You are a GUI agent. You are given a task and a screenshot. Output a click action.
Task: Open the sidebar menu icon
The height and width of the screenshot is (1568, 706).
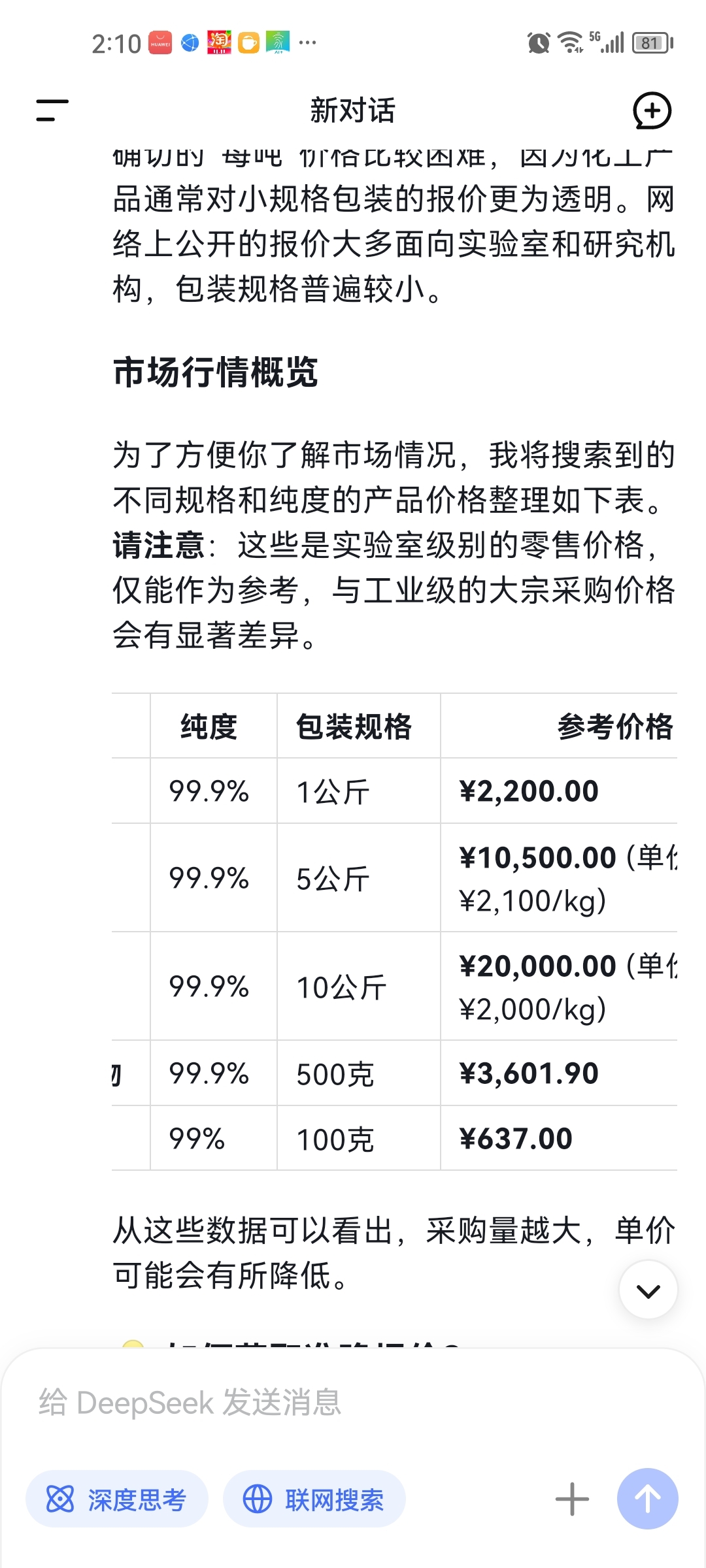(52, 110)
